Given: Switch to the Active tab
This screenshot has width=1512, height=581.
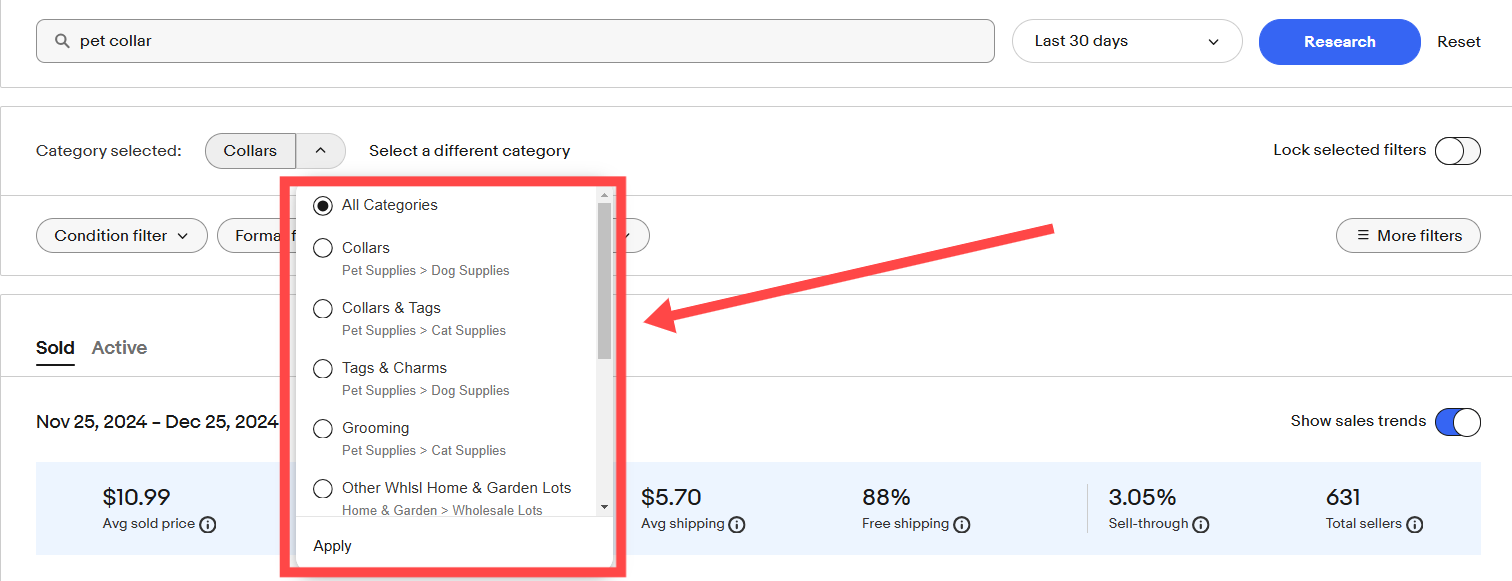Looking at the screenshot, I should [119, 348].
